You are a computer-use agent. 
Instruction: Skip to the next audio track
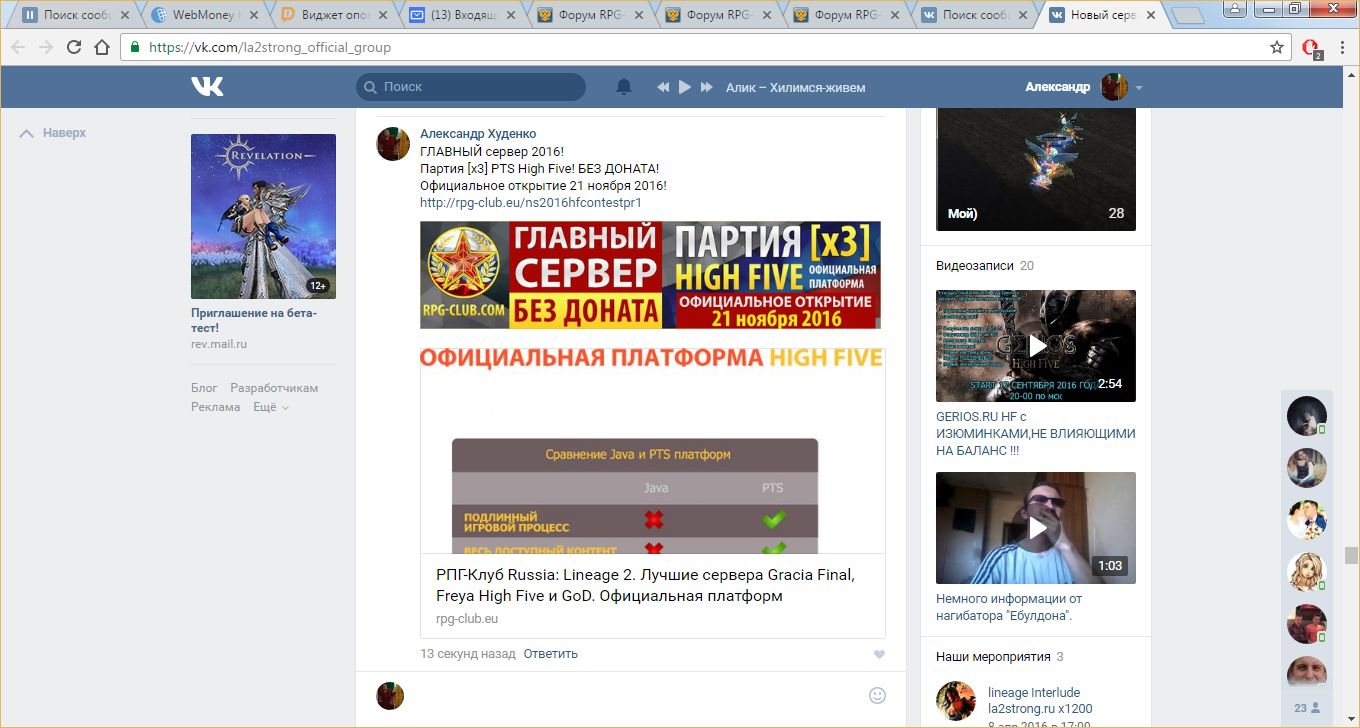tap(707, 87)
